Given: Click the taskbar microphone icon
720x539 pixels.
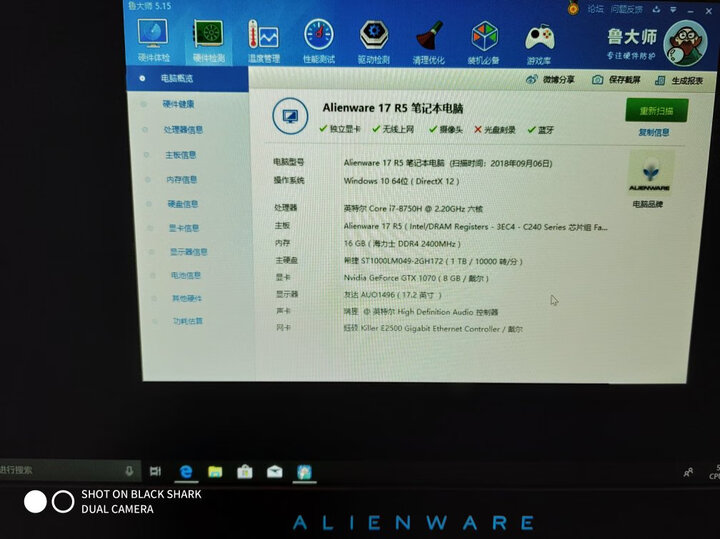Looking at the screenshot, I should pyautogui.click(x=129, y=471).
